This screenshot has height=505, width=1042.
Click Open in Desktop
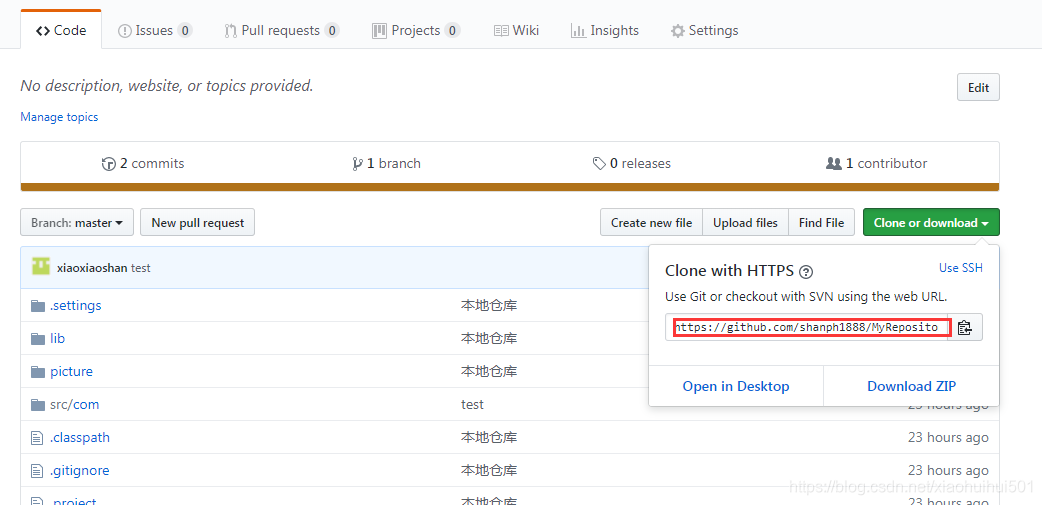click(x=736, y=386)
